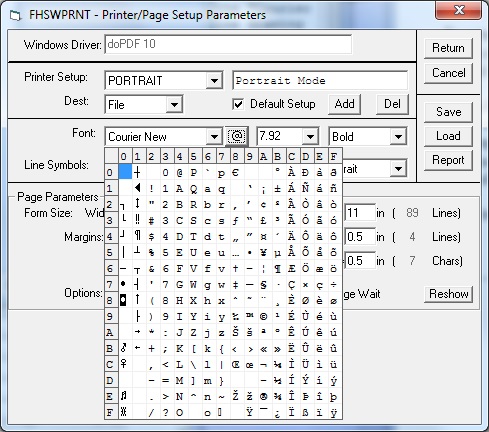Click the Return button
Screen dimensions: 489x432
pos(448,48)
